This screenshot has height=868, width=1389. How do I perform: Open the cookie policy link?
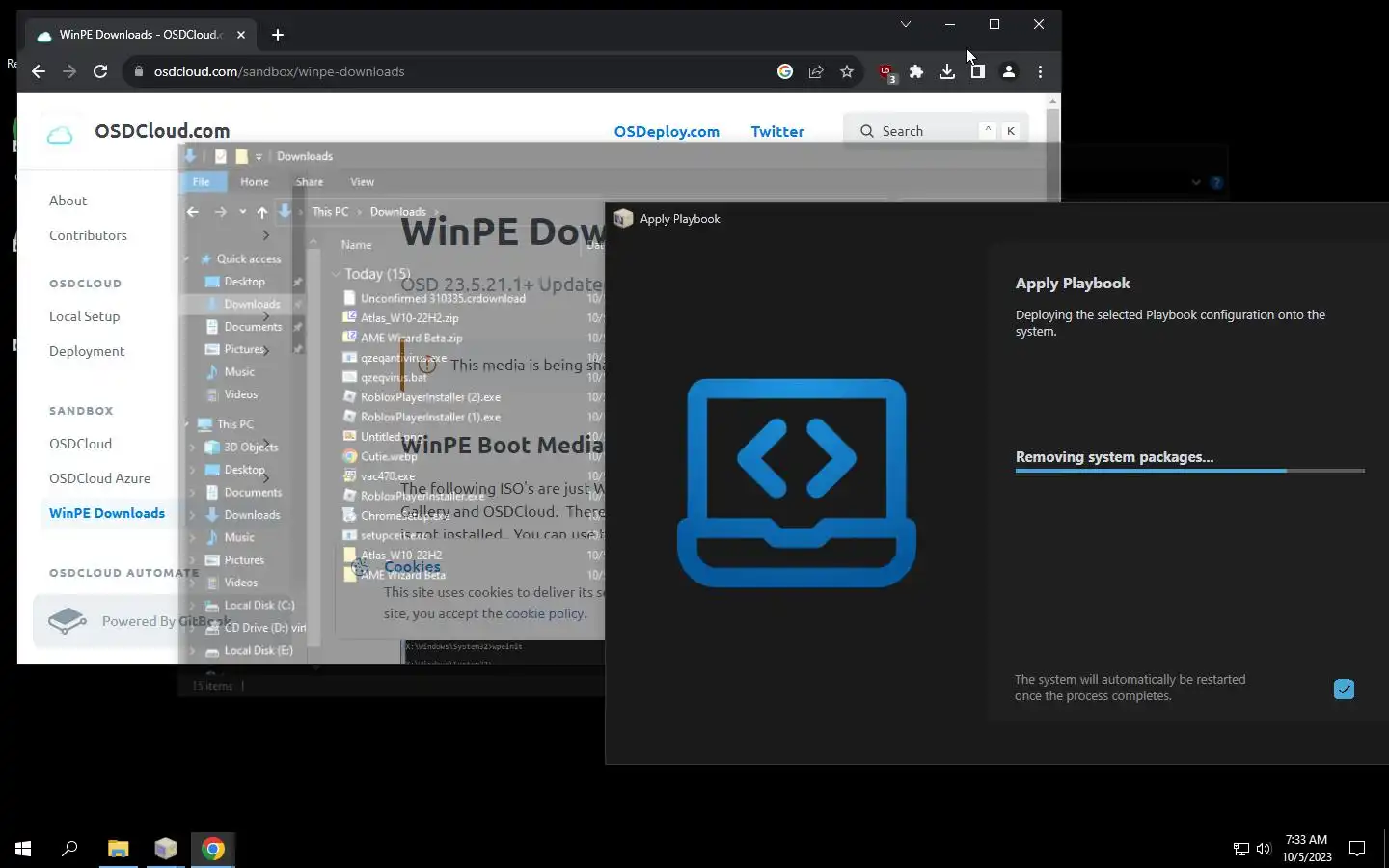tap(545, 613)
